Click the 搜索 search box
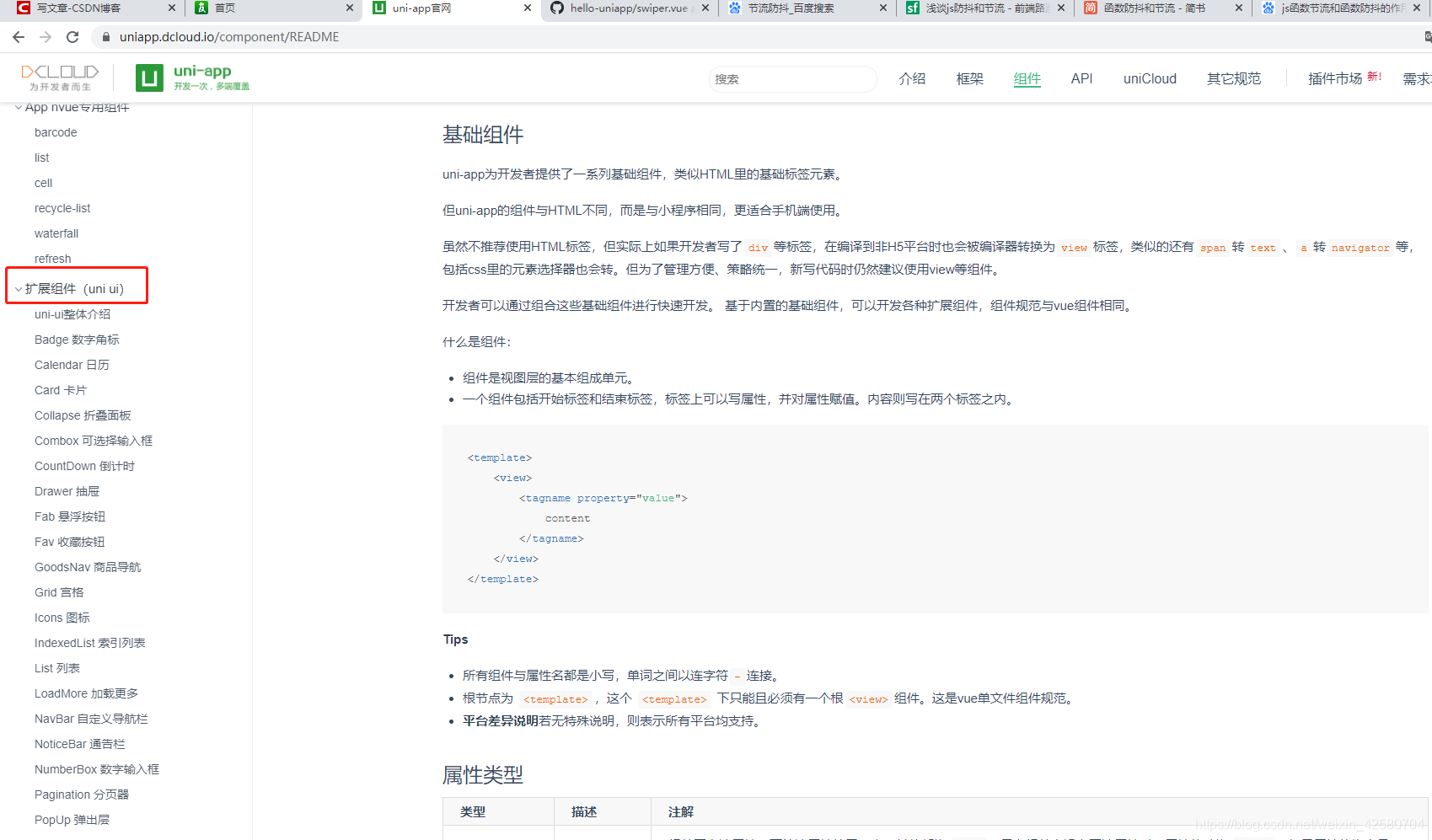The height and width of the screenshot is (840, 1432). [x=792, y=79]
